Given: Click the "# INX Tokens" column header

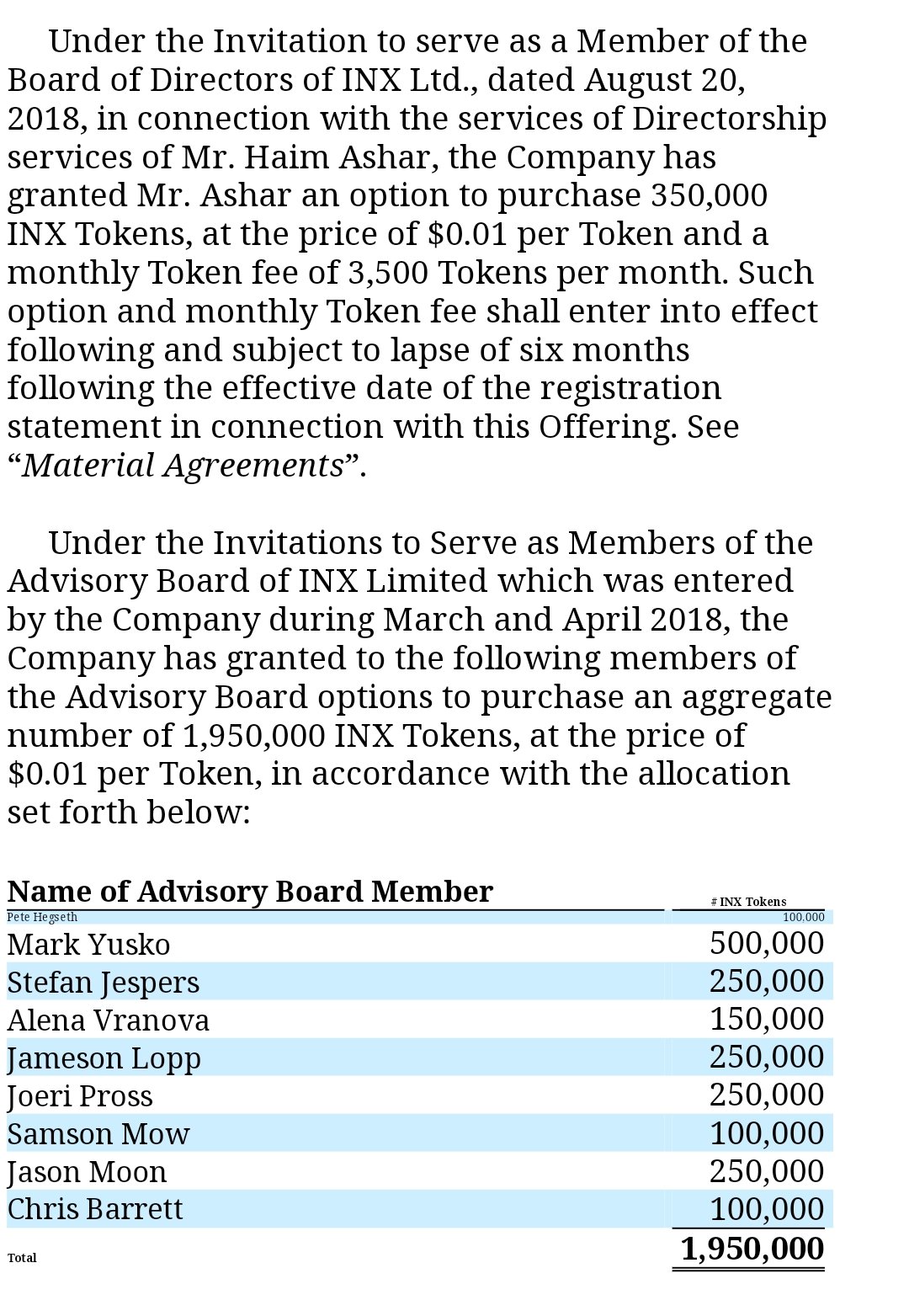Looking at the screenshot, I should tap(748, 901).
